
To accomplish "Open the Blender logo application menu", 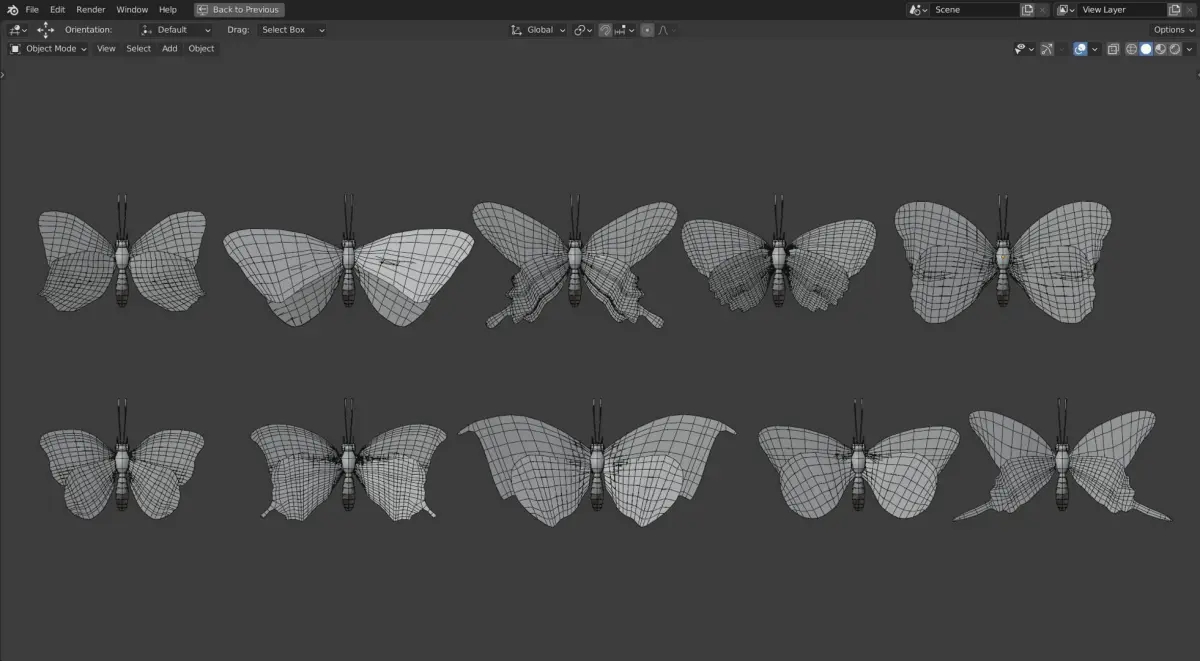I will click(x=12, y=9).
